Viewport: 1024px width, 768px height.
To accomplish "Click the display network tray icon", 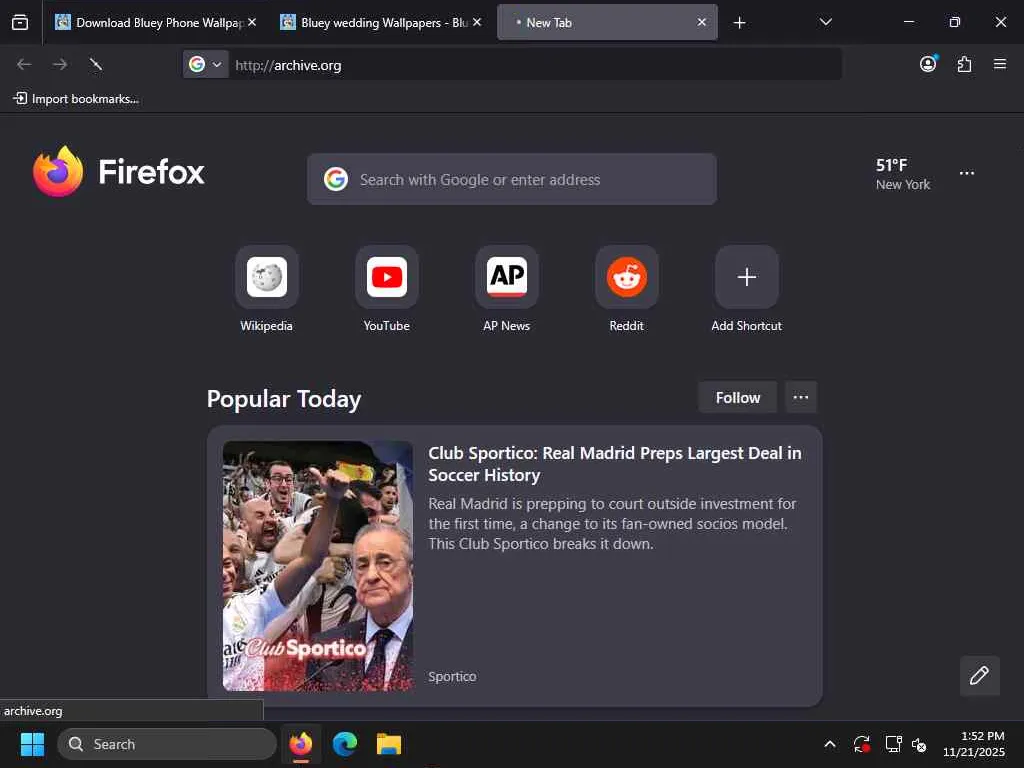I will click(x=893, y=744).
